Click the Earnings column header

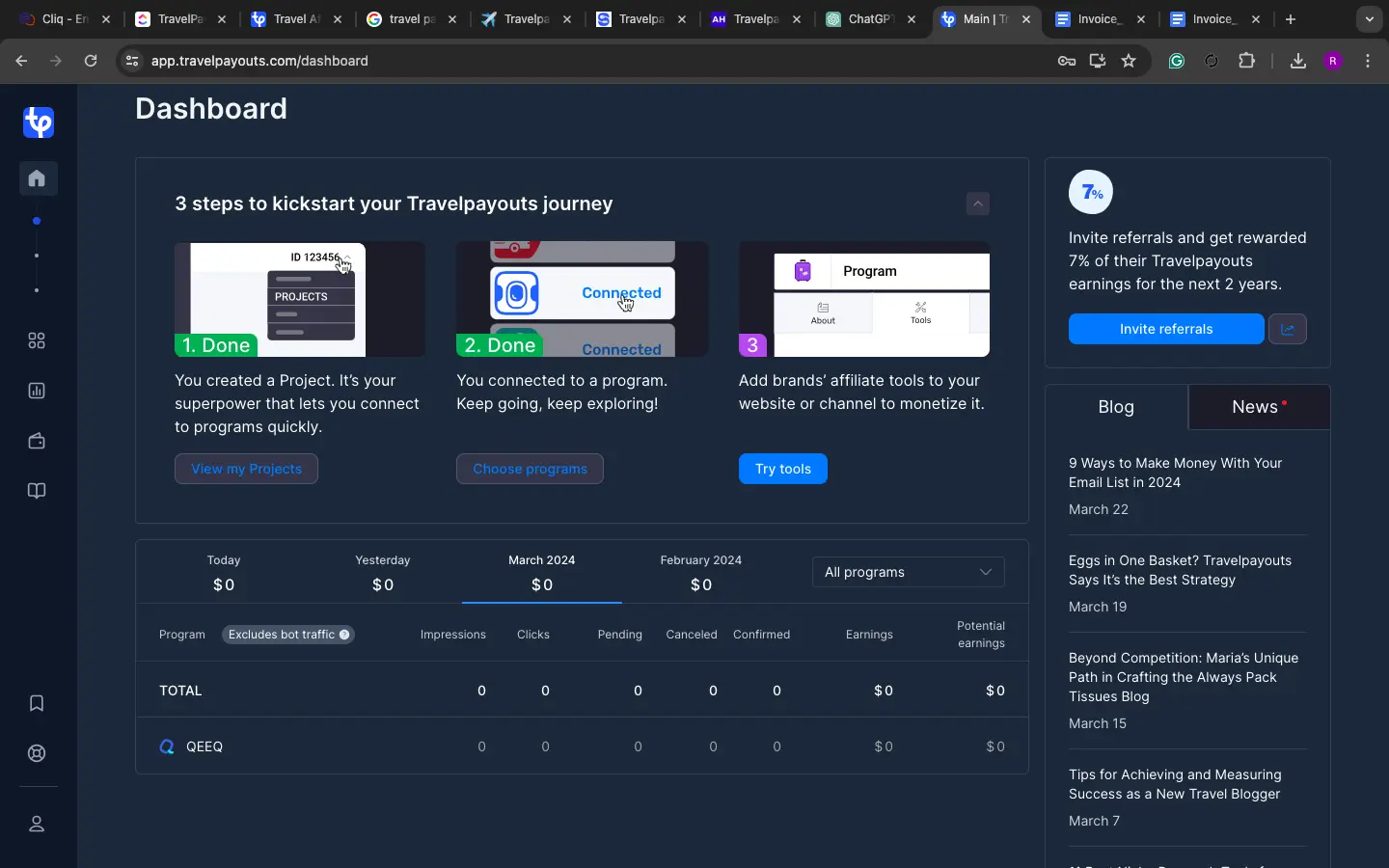point(869,635)
